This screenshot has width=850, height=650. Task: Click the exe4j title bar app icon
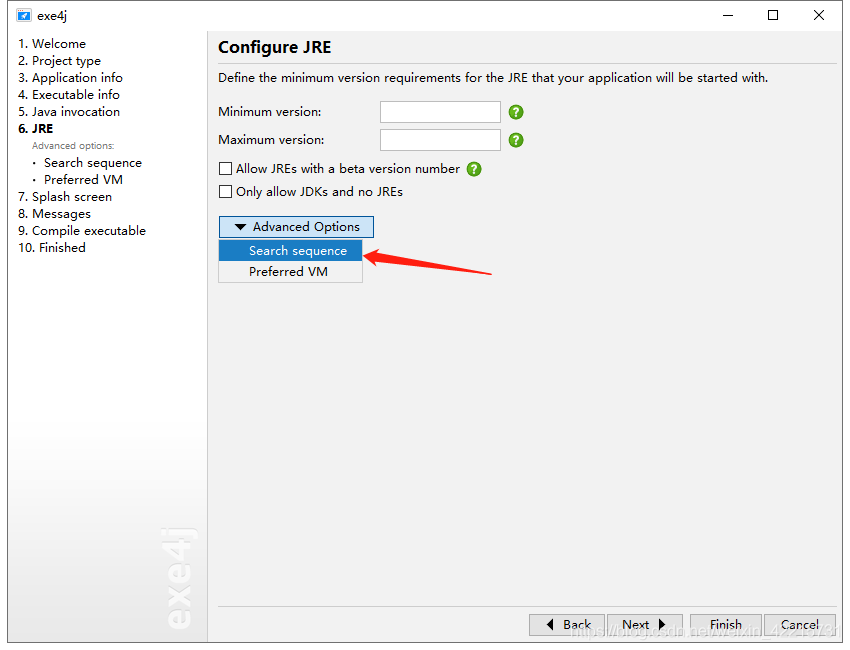[x=24, y=15]
